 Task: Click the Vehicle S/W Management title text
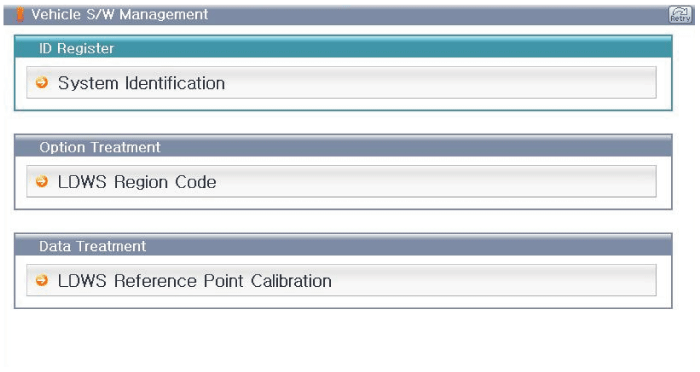[119, 14]
